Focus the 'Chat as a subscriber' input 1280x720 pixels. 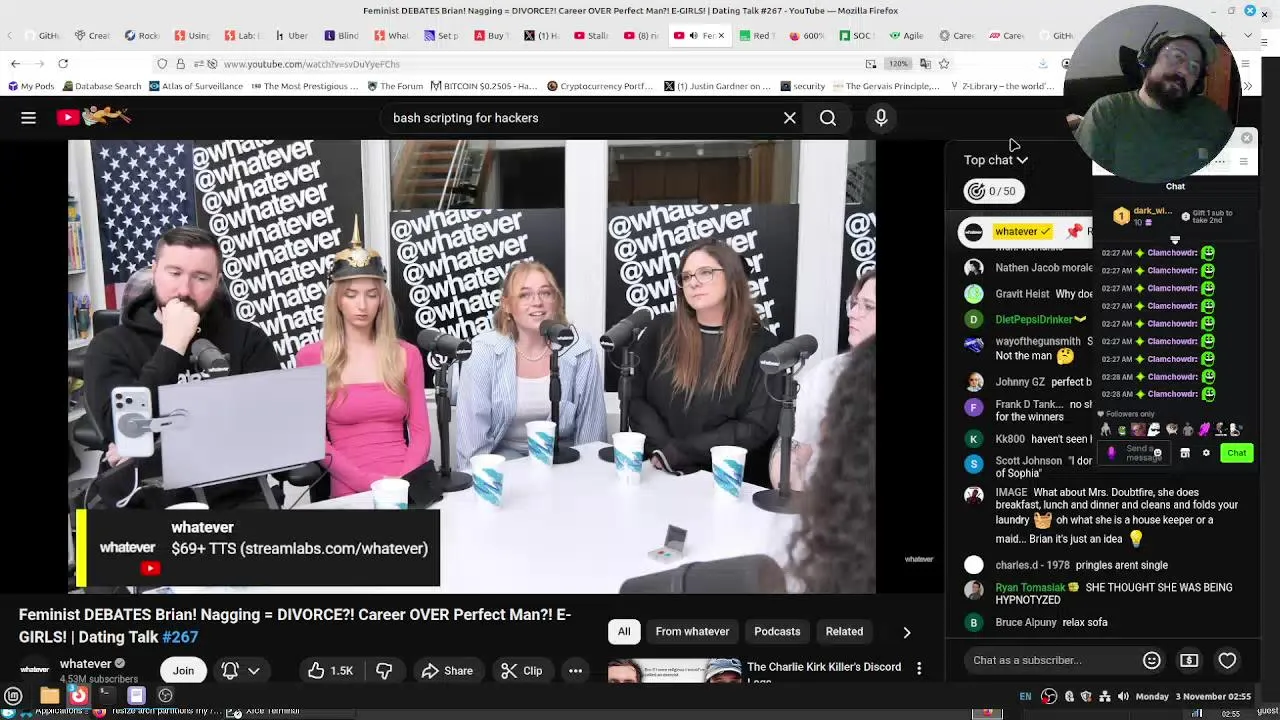1050,660
